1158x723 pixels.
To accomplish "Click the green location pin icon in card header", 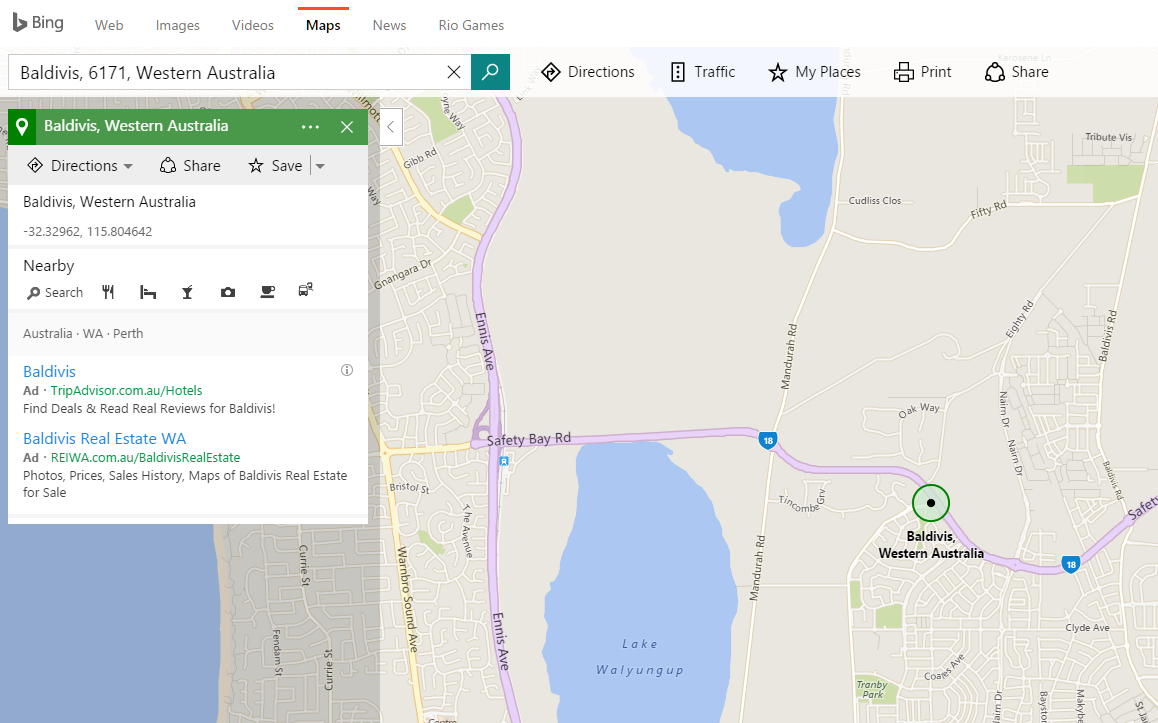I will tap(22, 126).
